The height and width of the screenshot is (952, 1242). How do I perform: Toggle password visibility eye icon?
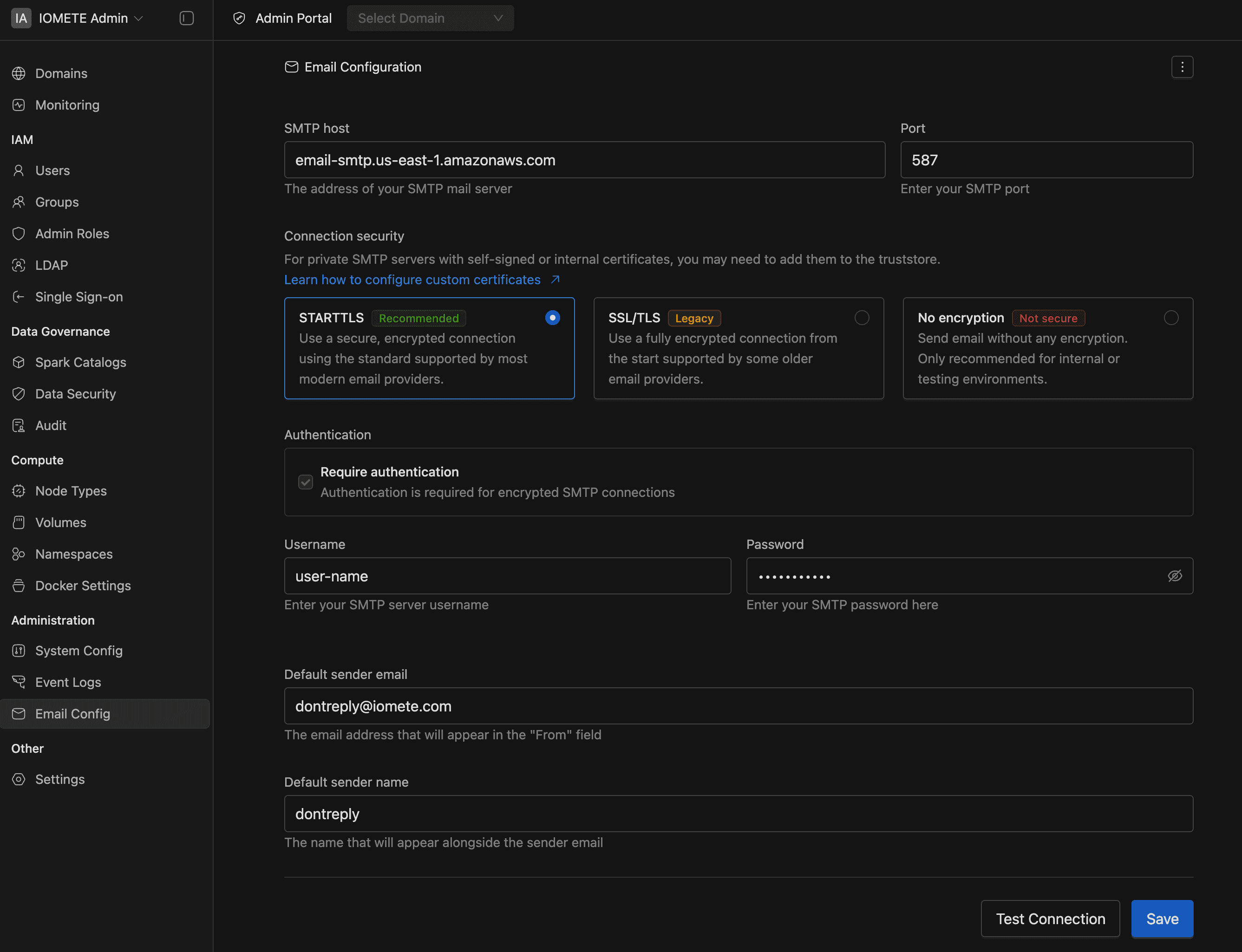coord(1175,576)
